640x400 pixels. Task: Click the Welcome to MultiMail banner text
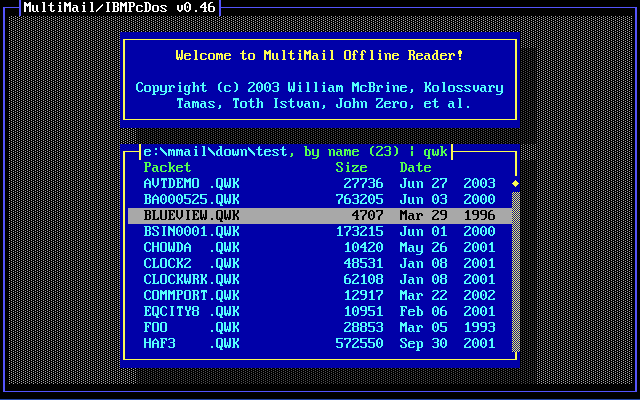point(319,55)
